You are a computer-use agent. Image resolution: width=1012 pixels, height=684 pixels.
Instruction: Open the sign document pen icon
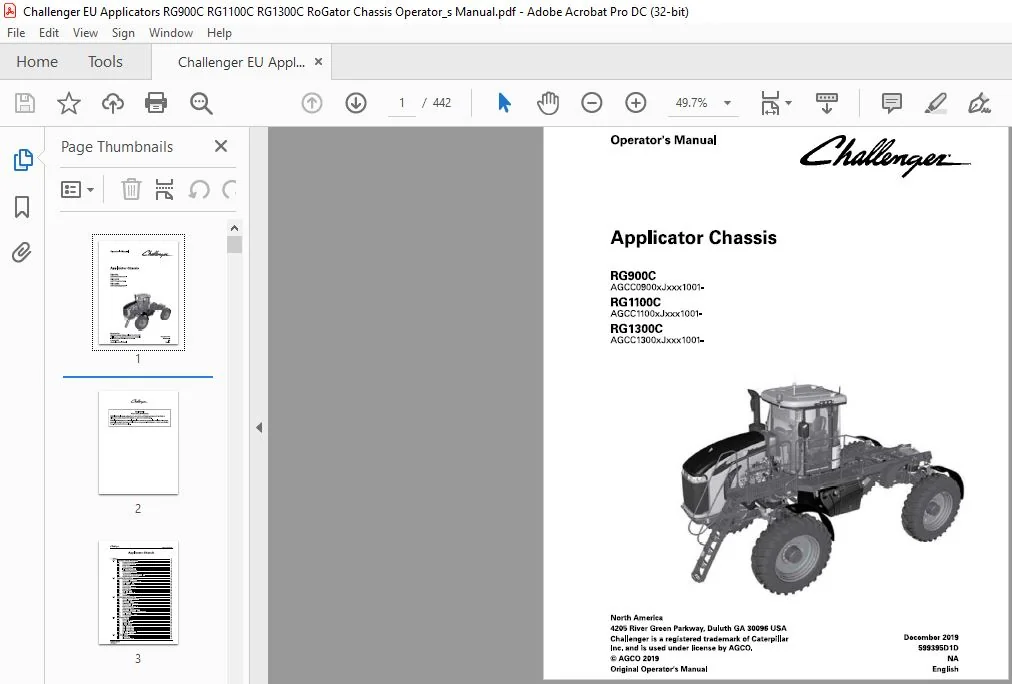pyautogui.click(x=979, y=103)
